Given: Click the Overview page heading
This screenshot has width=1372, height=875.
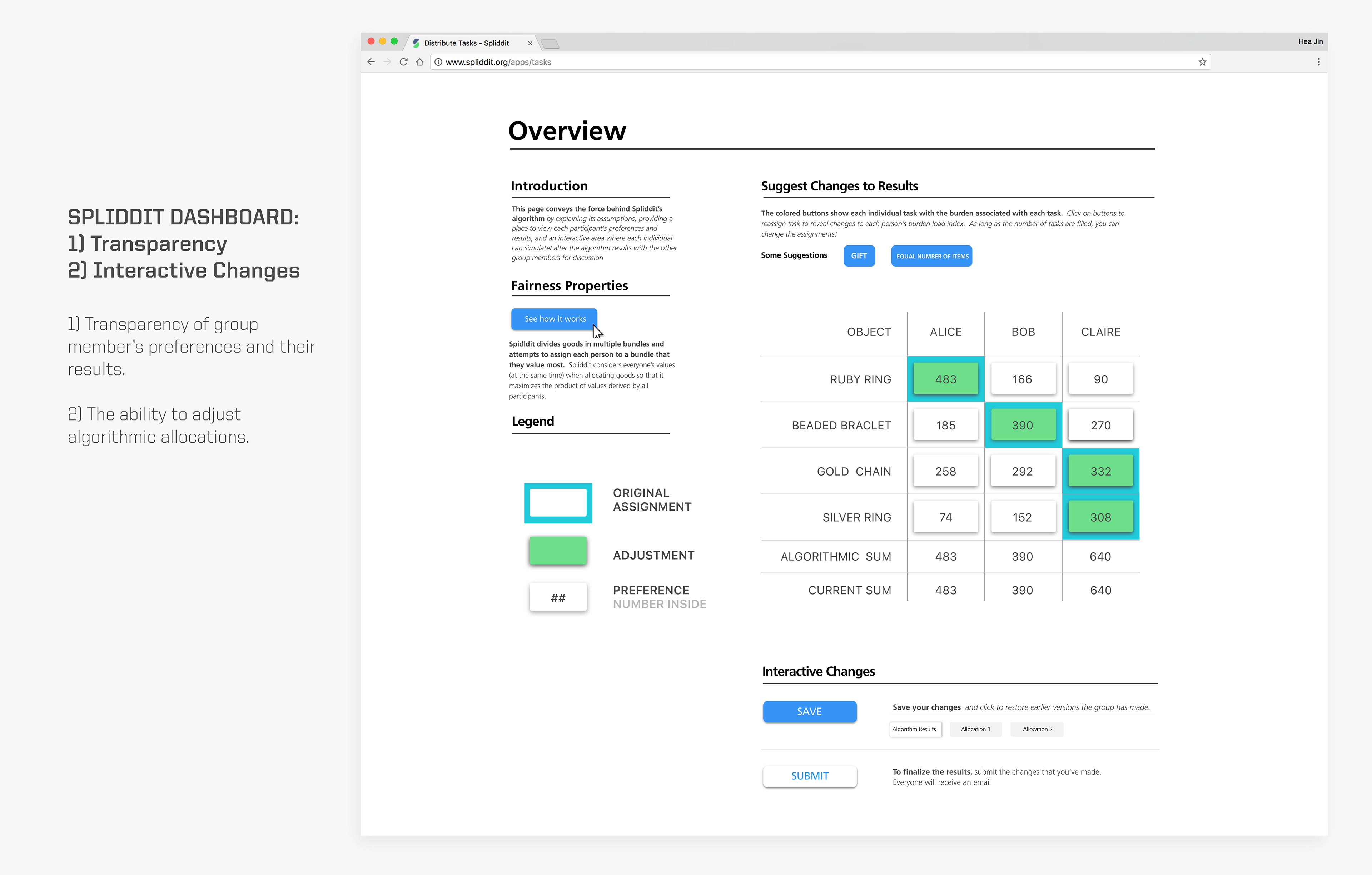Looking at the screenshot, I should pyautogui.click(x=567, y=131).
